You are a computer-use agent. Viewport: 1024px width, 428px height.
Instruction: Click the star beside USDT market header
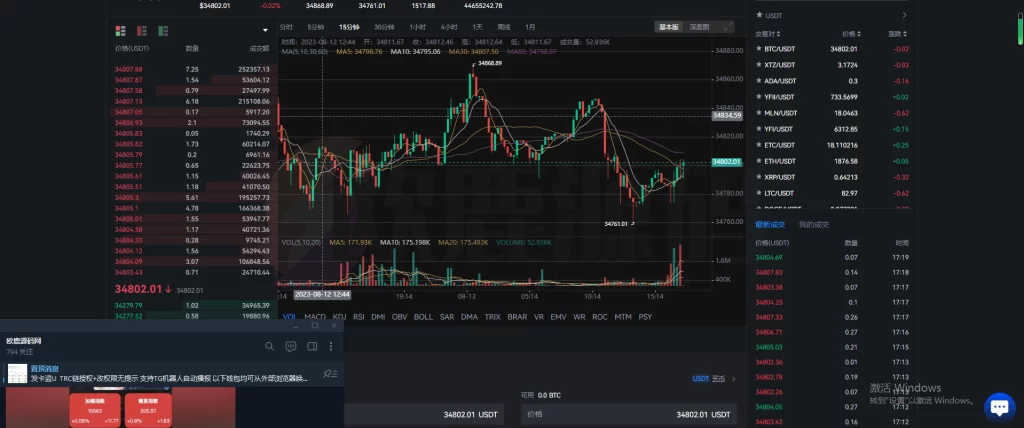point(759,15)
